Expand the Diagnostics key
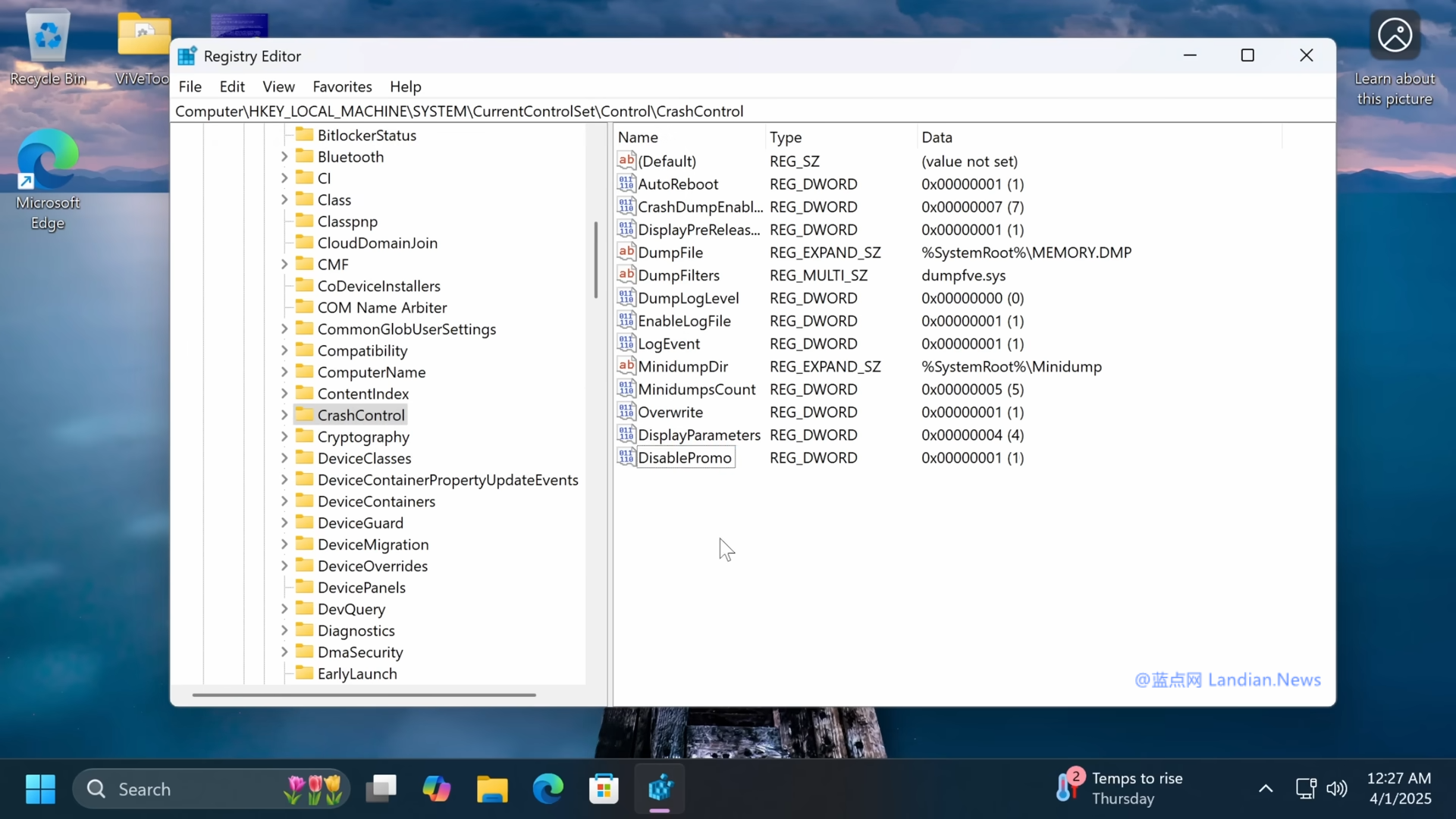Image resolution: width=1456 pixels, height=819 pixels. coord(284,630)
